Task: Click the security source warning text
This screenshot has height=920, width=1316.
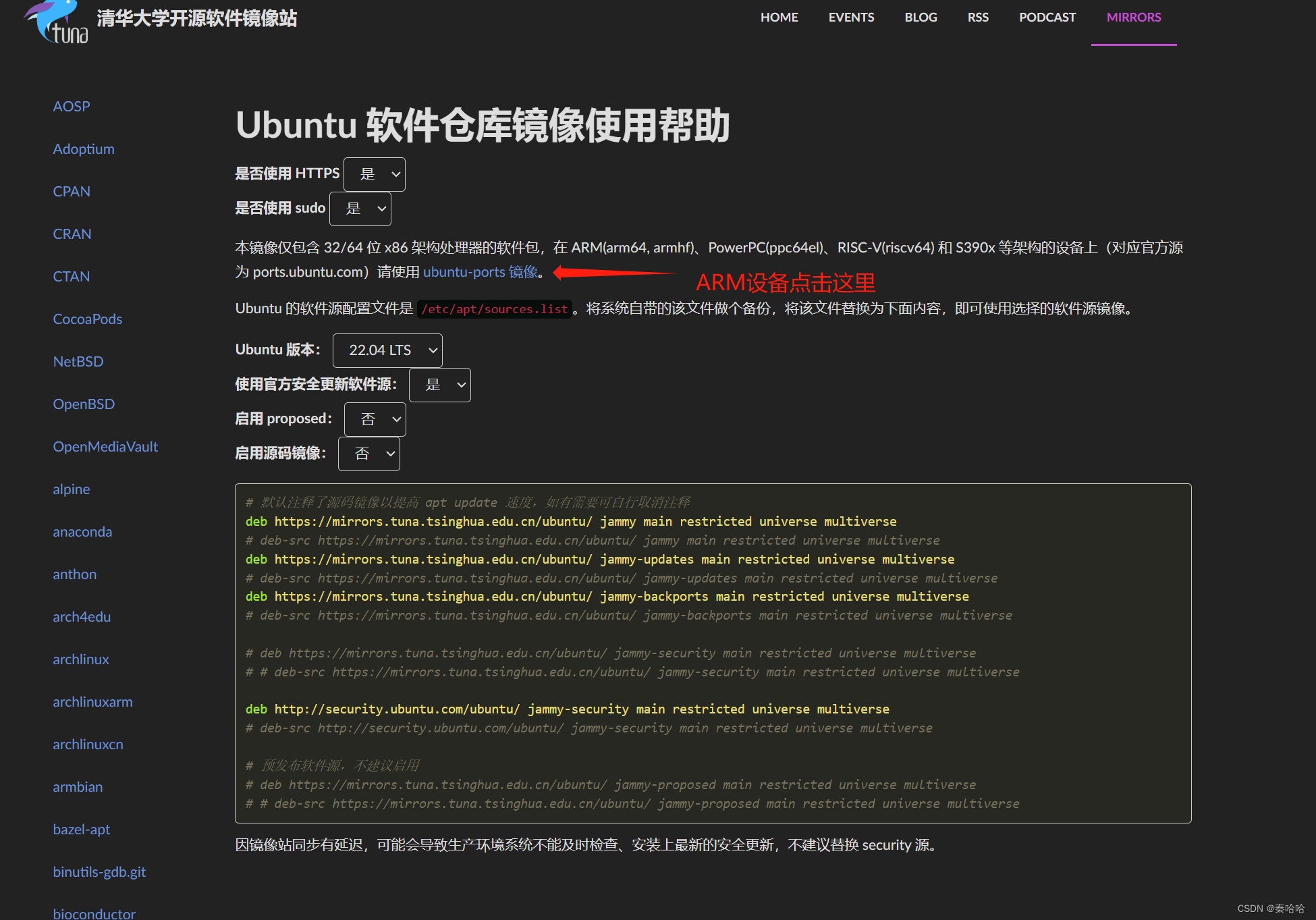Action: [x=588, y=845]
